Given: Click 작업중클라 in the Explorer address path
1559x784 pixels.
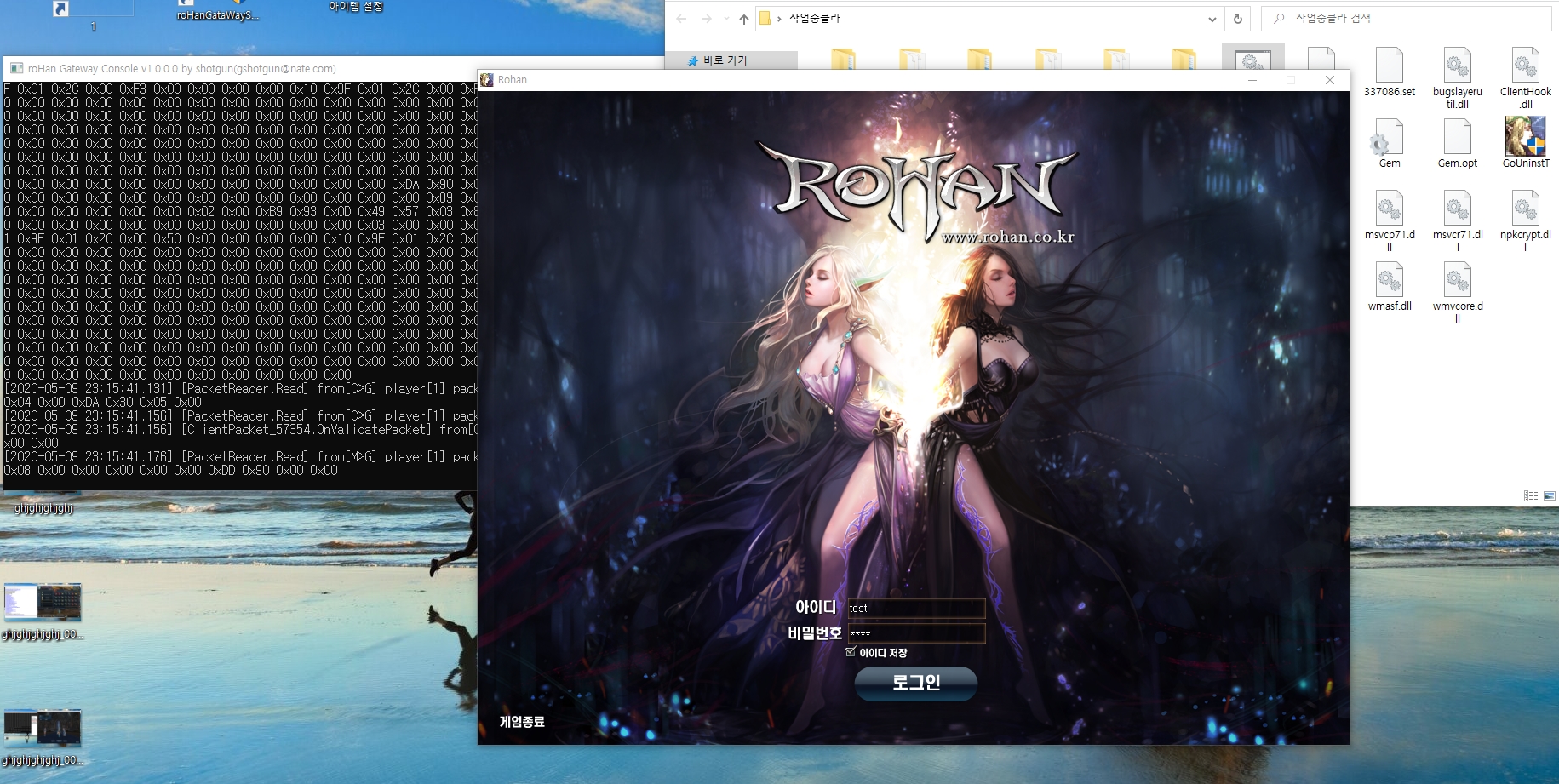Looking at the screenshot, I should click(x=814, y=19).
